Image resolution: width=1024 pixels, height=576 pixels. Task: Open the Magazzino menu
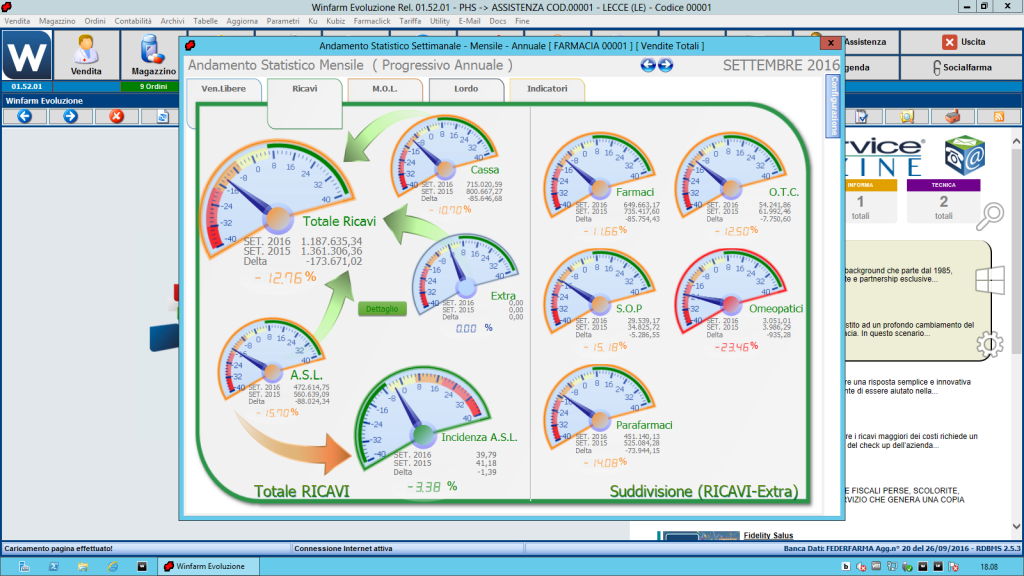coord(57,21)
